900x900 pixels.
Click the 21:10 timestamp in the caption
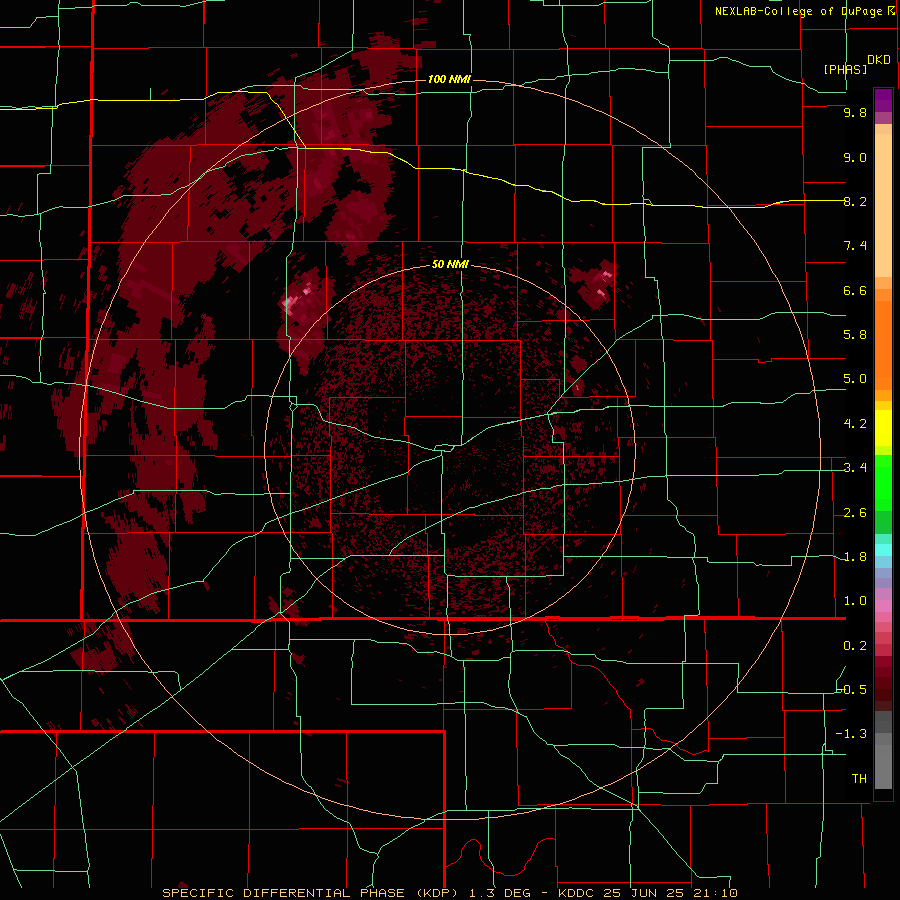(716, 893)
